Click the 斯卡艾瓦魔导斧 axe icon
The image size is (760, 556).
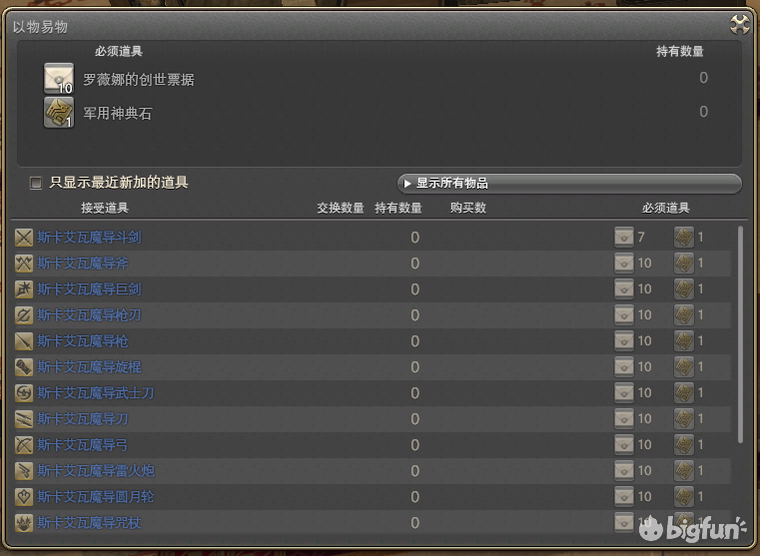coord(24,263)
